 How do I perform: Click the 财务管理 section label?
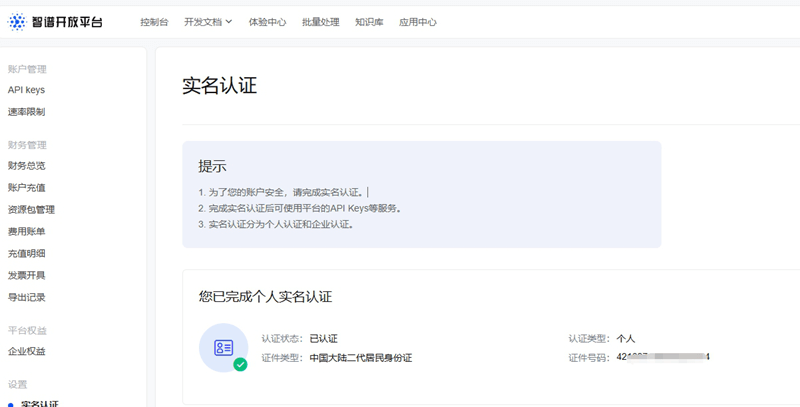click(x=27, y=145)
